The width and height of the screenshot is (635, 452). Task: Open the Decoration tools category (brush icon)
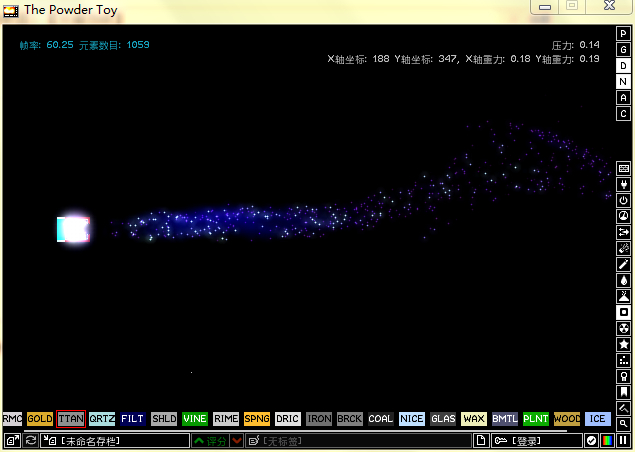(x=624, y=408)
